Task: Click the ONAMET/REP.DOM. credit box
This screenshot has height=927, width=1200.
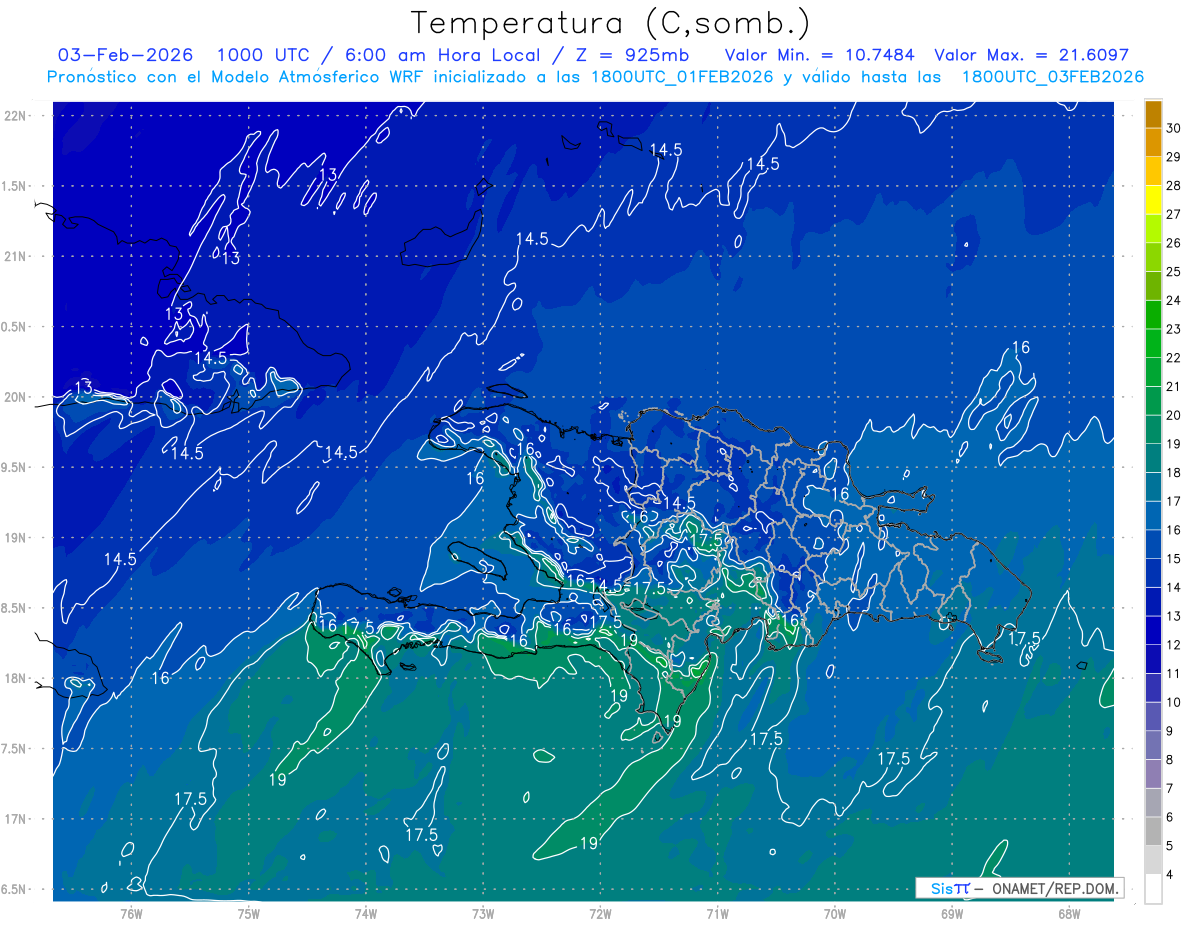Action: (x=1019, y=888)
